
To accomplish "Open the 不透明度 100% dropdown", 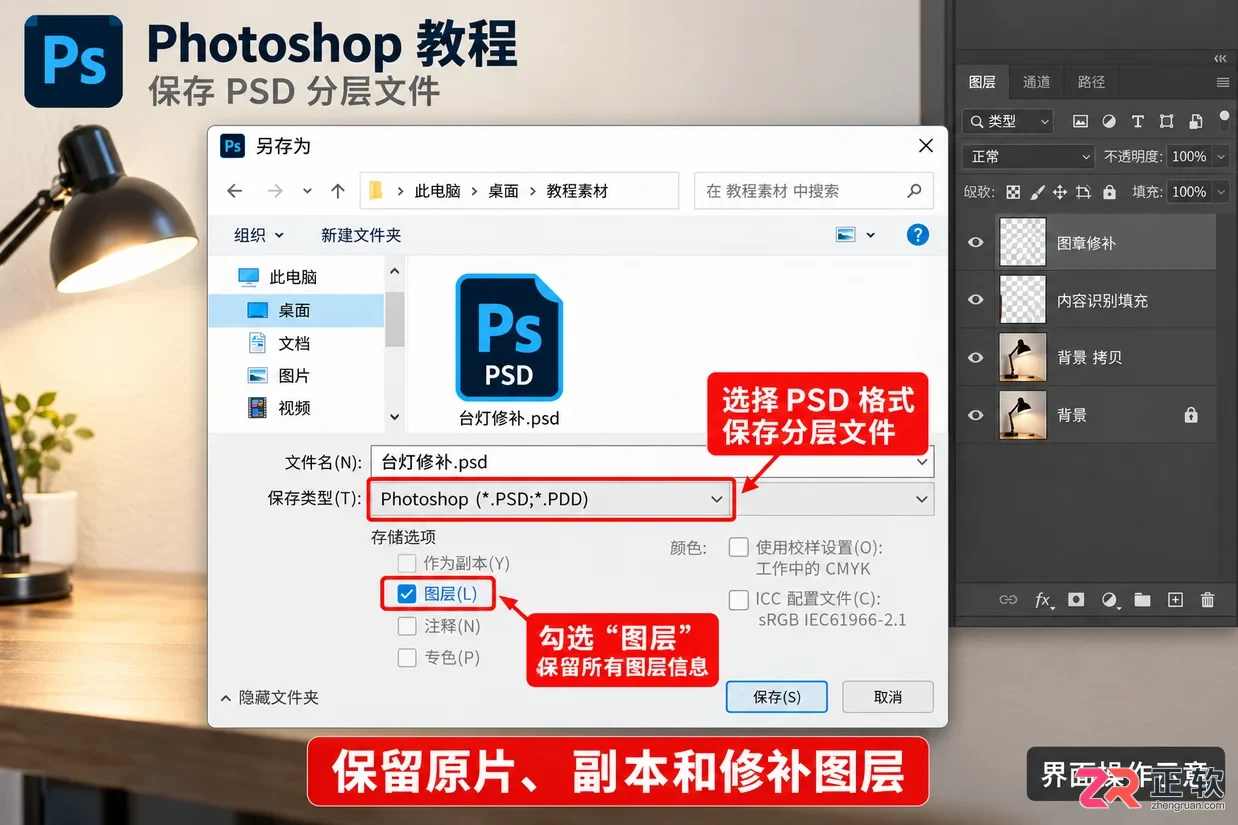I will pyautogui.click(x=1220, y=157).
